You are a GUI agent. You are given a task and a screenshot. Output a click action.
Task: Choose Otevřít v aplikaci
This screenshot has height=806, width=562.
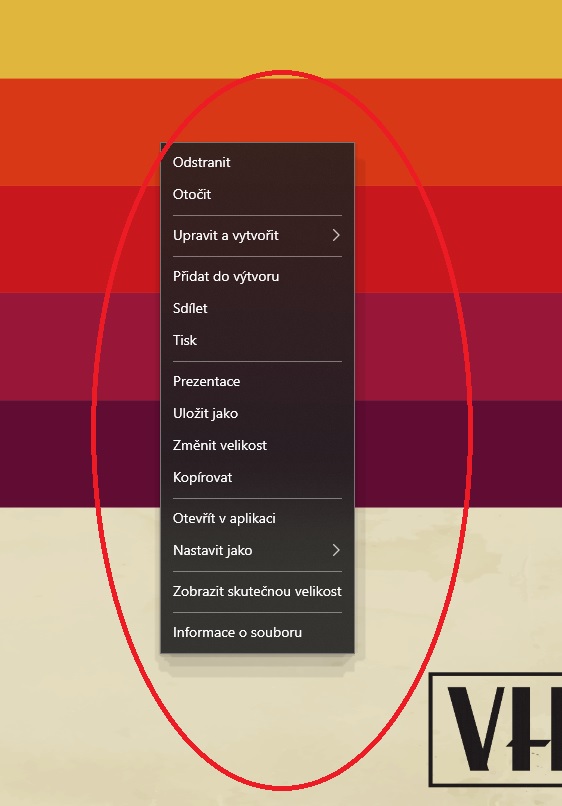257,518
